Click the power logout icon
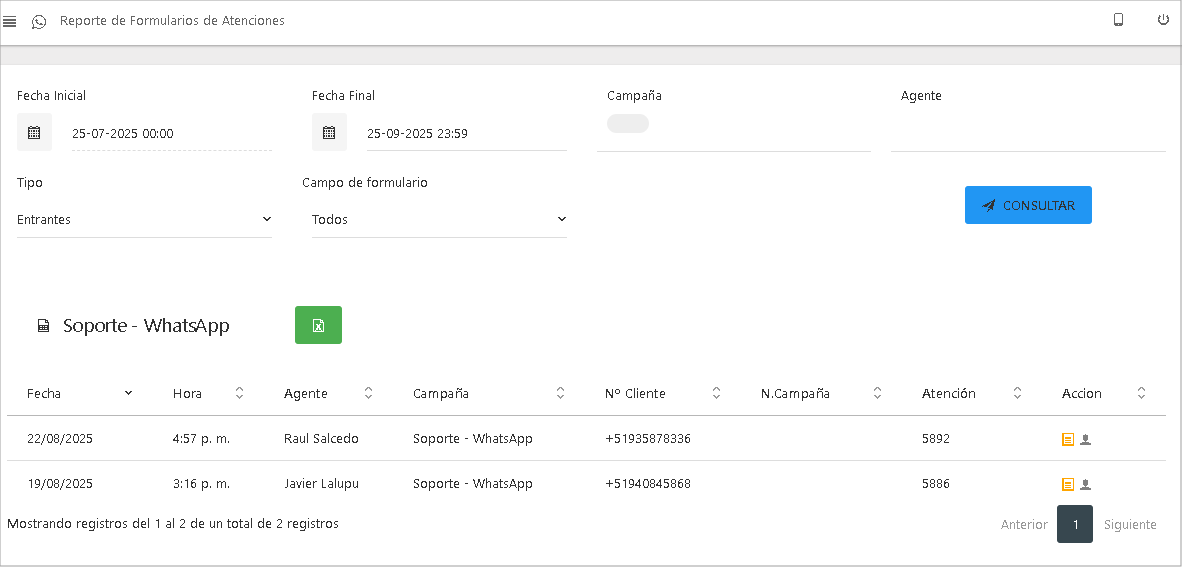 [1163, 20]
